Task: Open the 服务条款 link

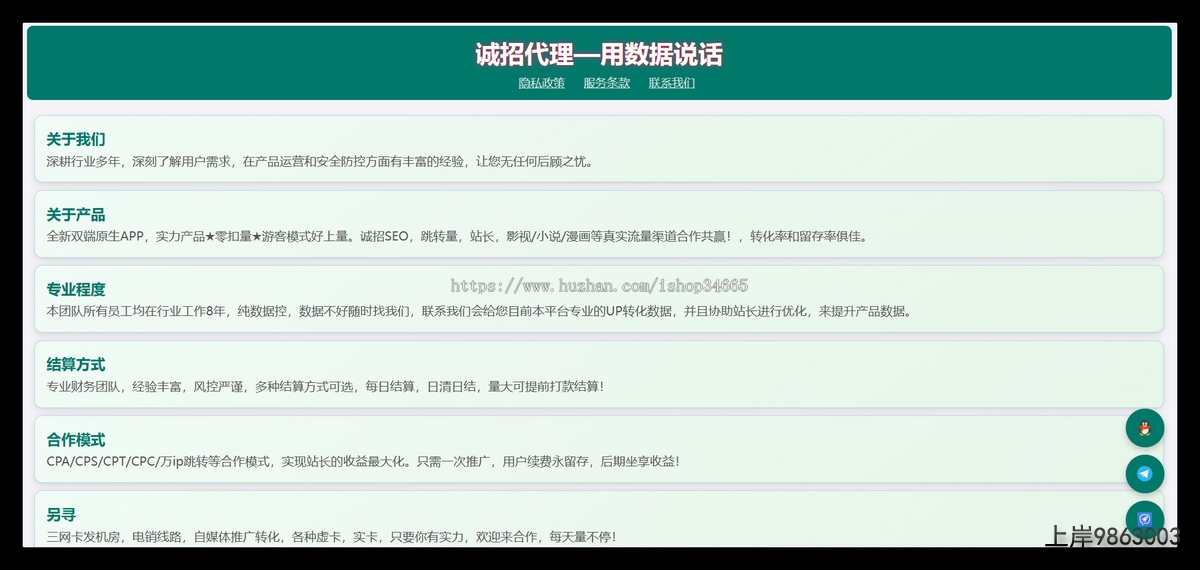Action: coord(606,83)
